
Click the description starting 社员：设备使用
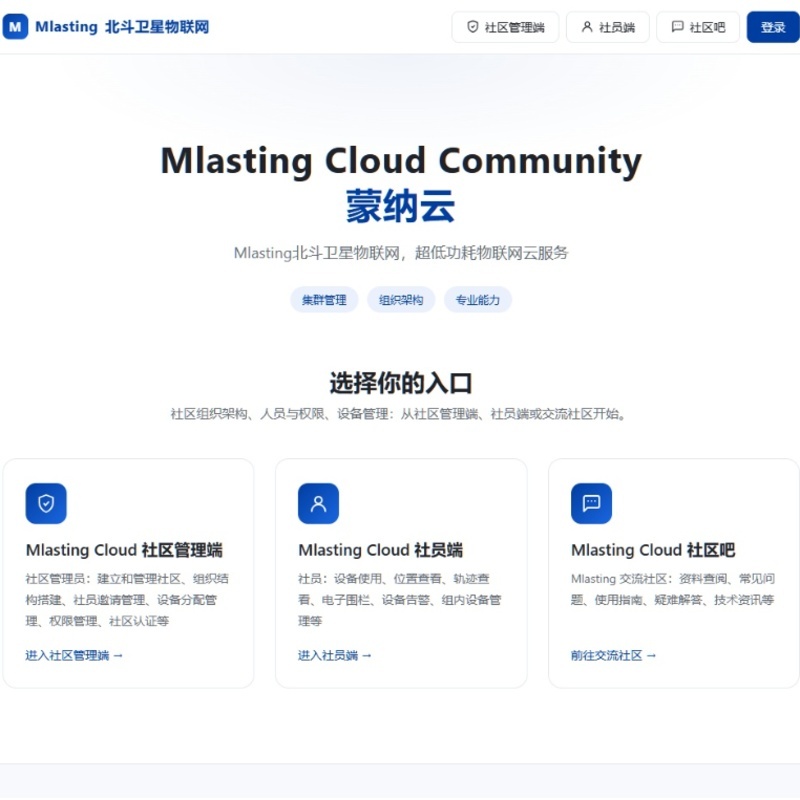[x=399, y=599]
